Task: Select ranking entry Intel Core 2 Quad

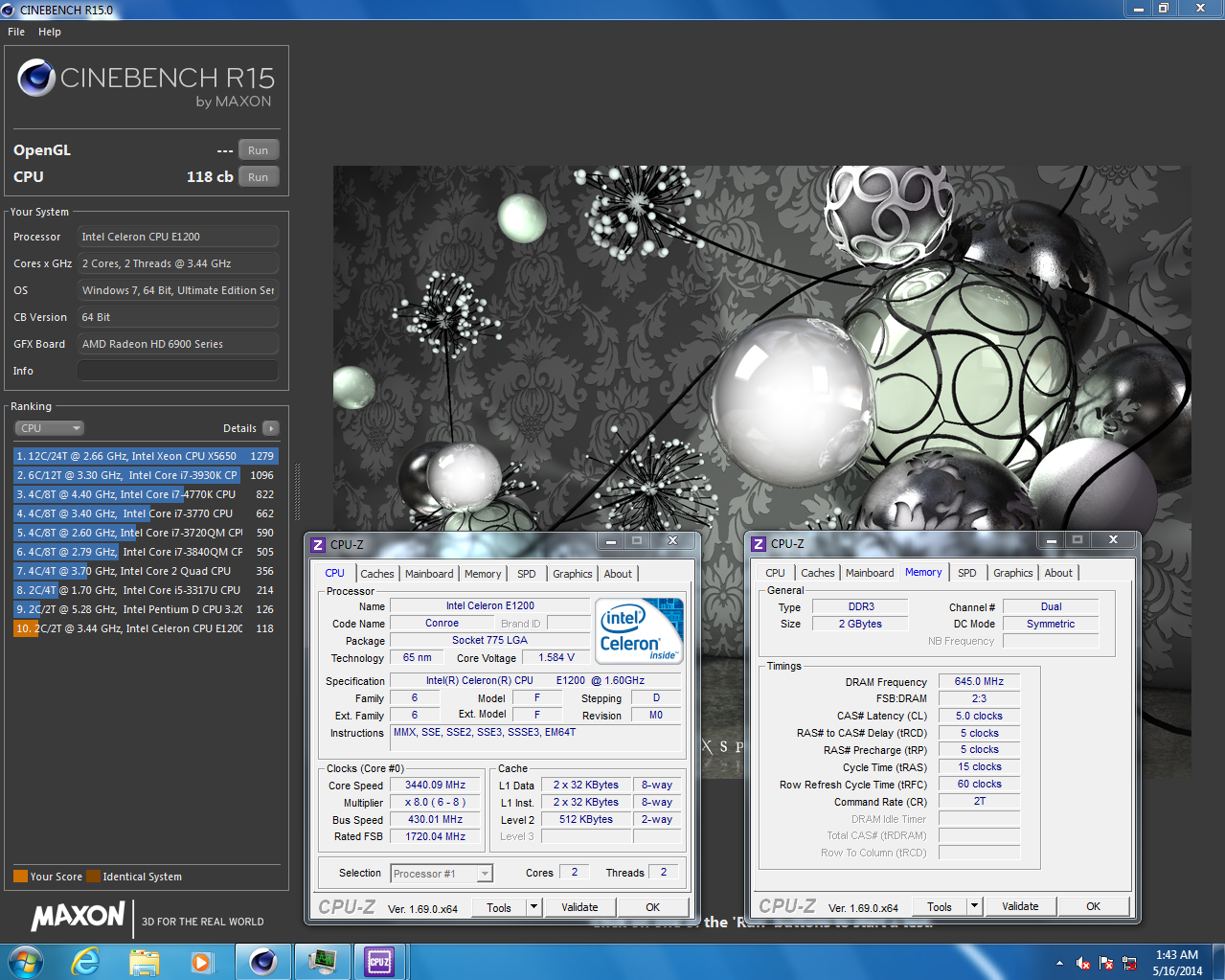Action: point(146,571)
